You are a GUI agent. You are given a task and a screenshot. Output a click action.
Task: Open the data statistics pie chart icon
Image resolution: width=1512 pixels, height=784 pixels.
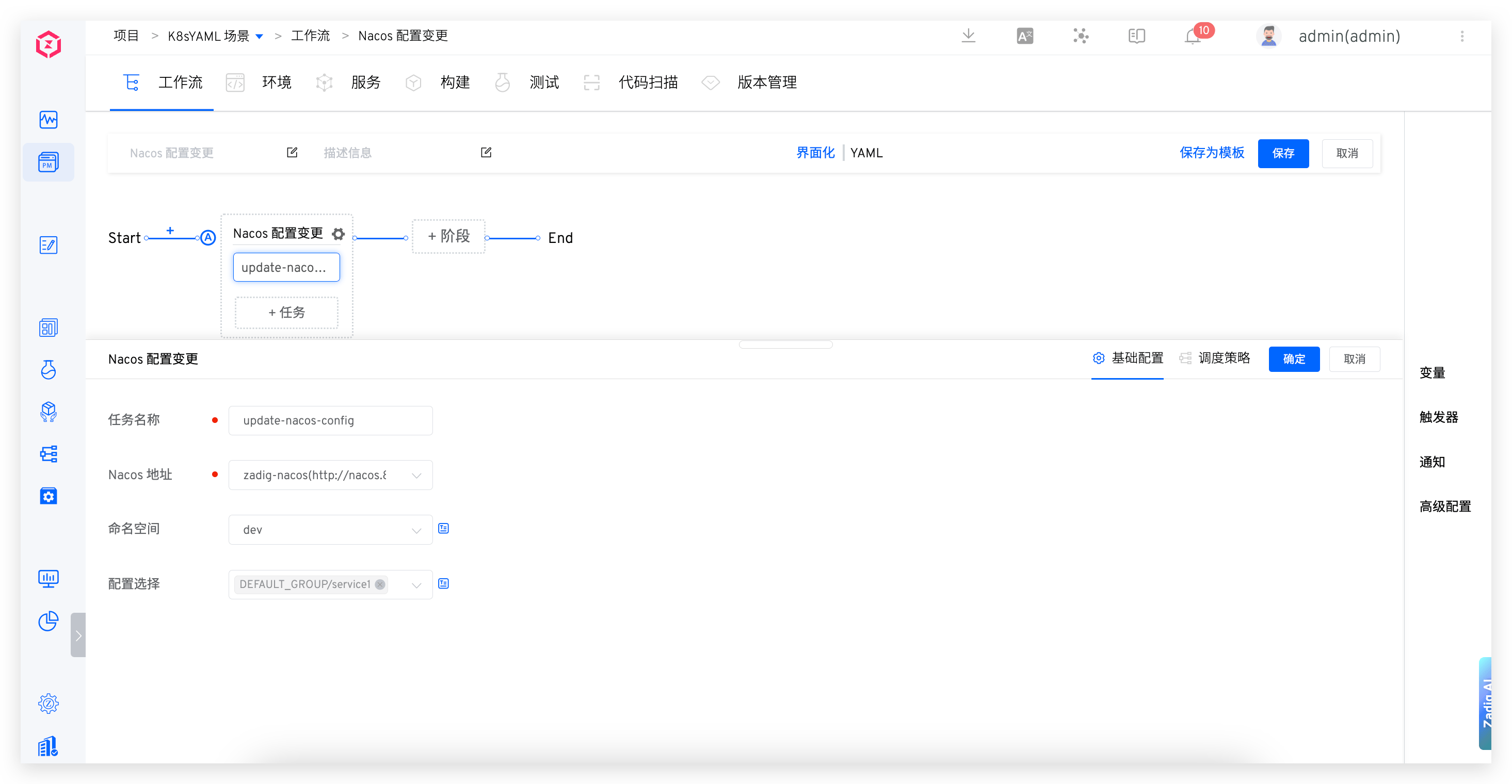(48, 621)
